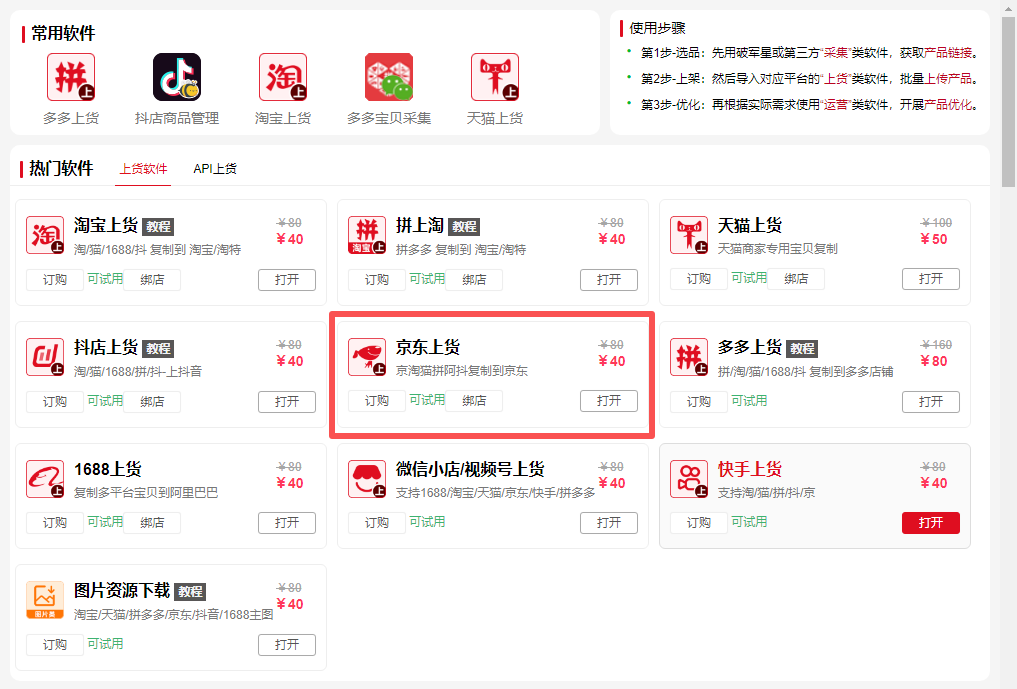Click the 京东上货 card logo
Viewport: 1017px width, 689px height.
[366, 357]
